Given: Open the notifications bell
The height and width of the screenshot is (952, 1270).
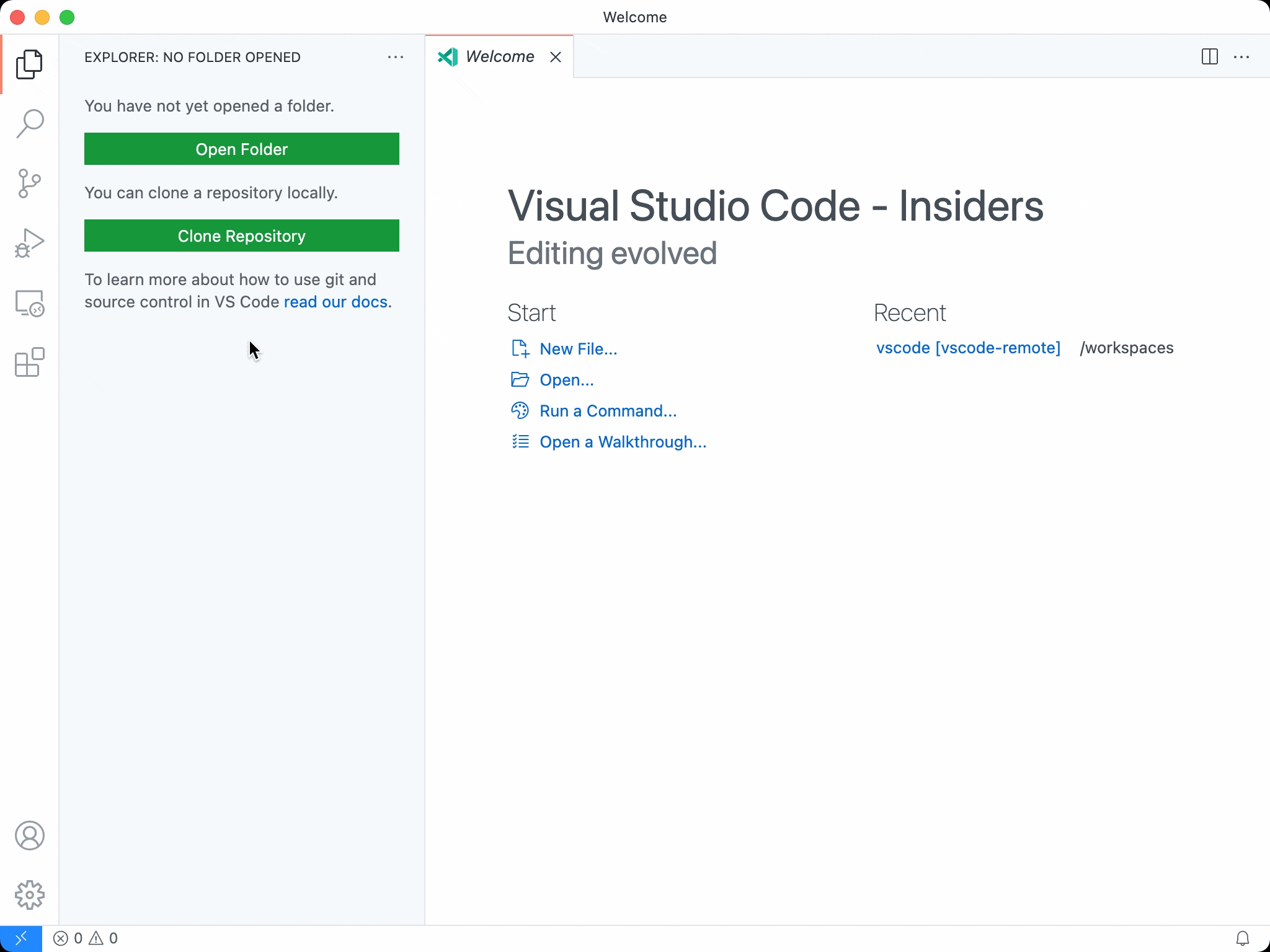Looking at the screenshot, I should click(x=1243, y=938).
